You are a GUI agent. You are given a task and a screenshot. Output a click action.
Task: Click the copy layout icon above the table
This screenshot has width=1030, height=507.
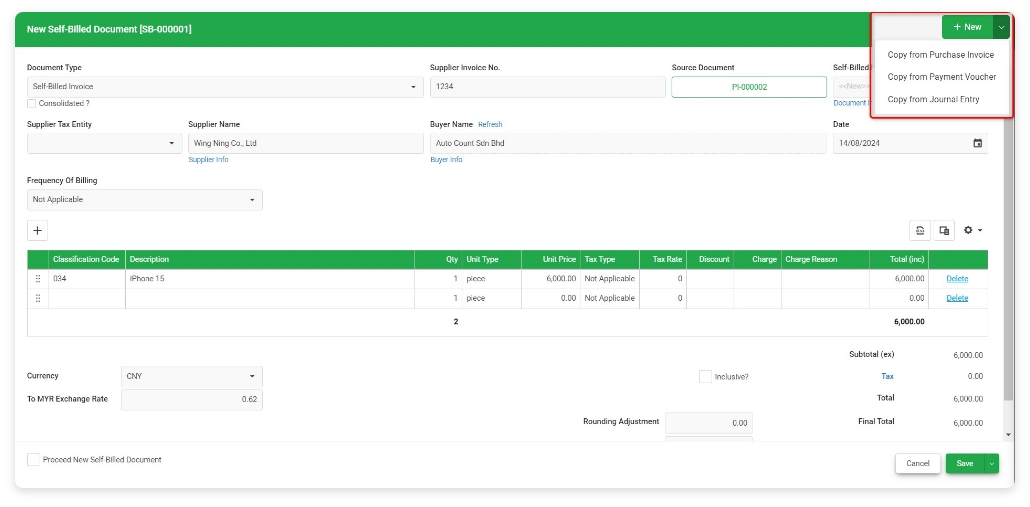tap(944, 231)
